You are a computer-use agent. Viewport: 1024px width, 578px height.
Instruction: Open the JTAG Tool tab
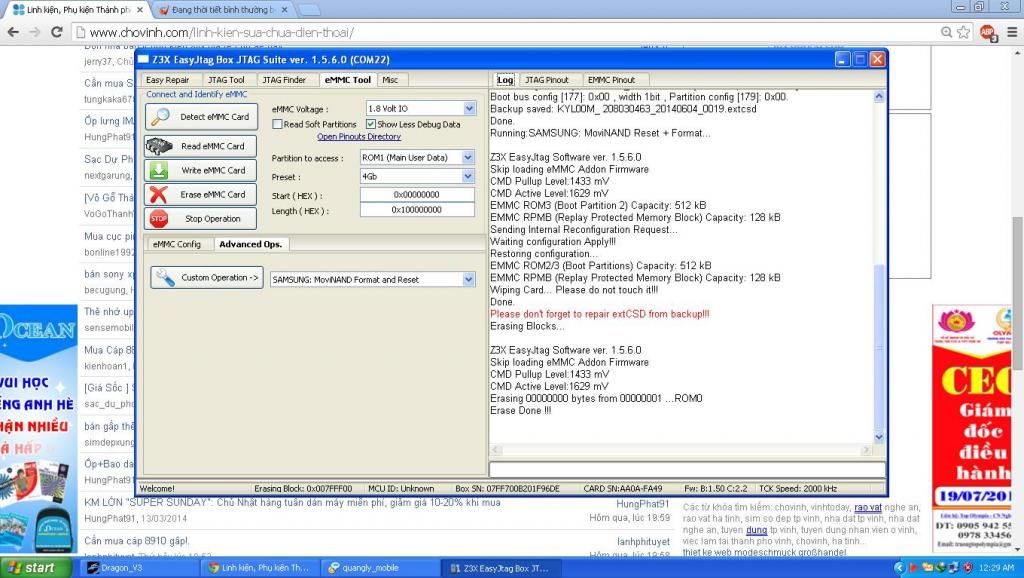tap(226, 80)
